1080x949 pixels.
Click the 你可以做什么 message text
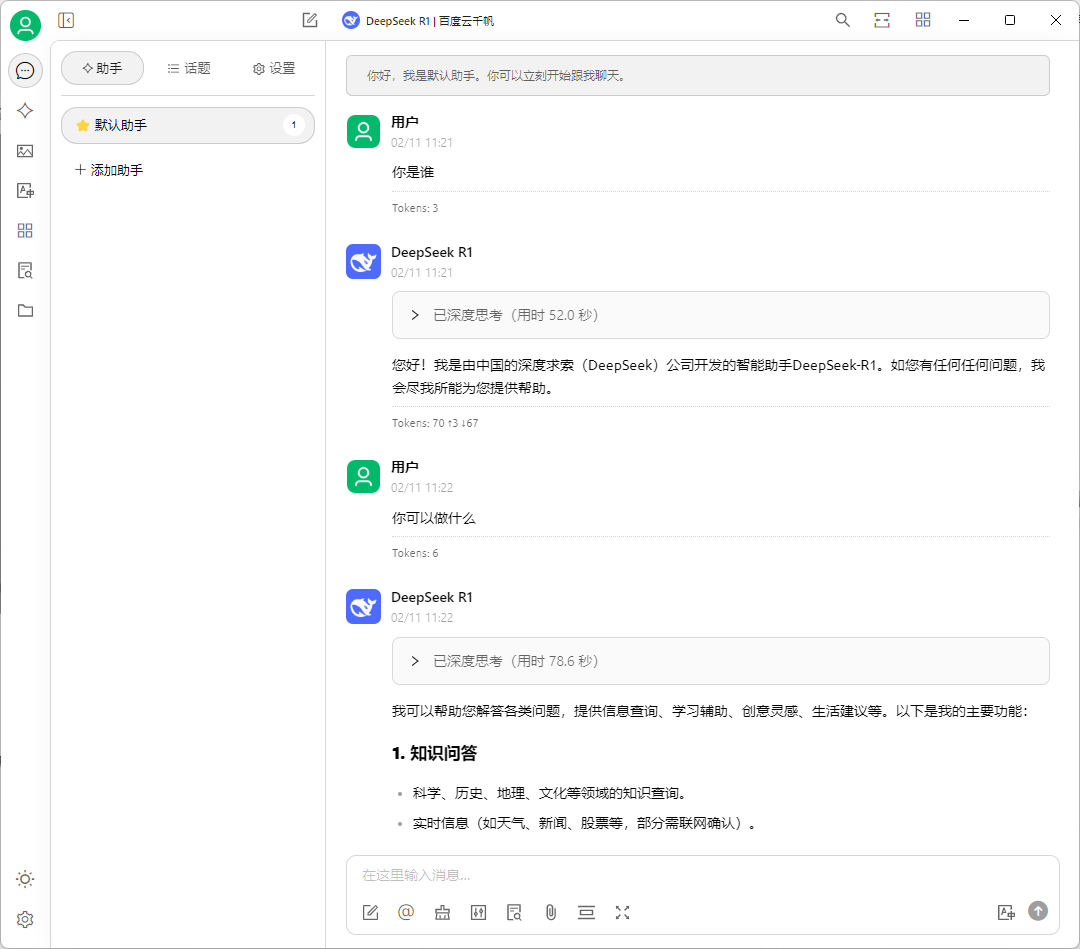[434, 518]
